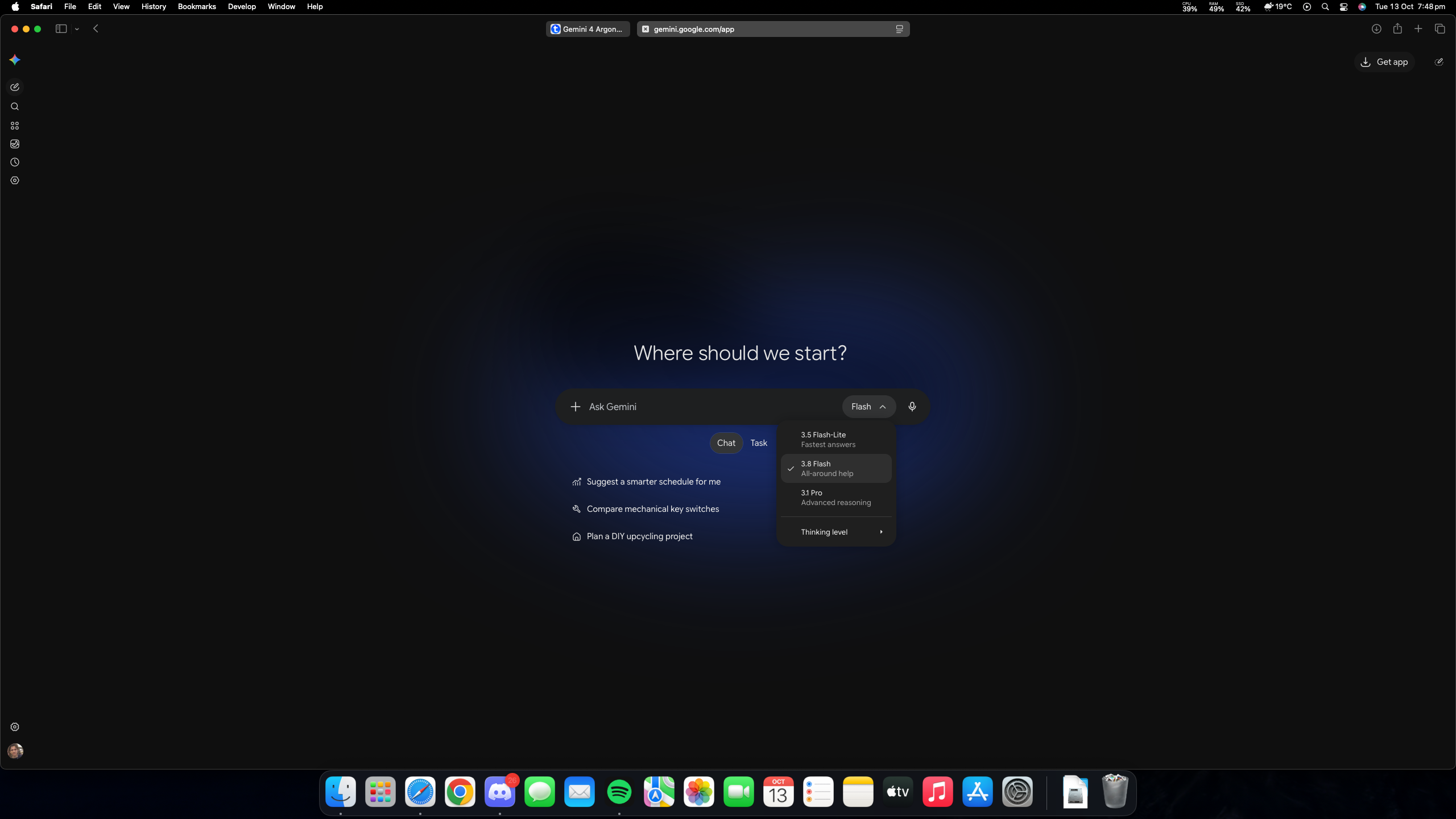Screen dimensions: 1456x819
Task: Open the Bookmarks menu in menu bar
Action: click(x=197, y=7)
